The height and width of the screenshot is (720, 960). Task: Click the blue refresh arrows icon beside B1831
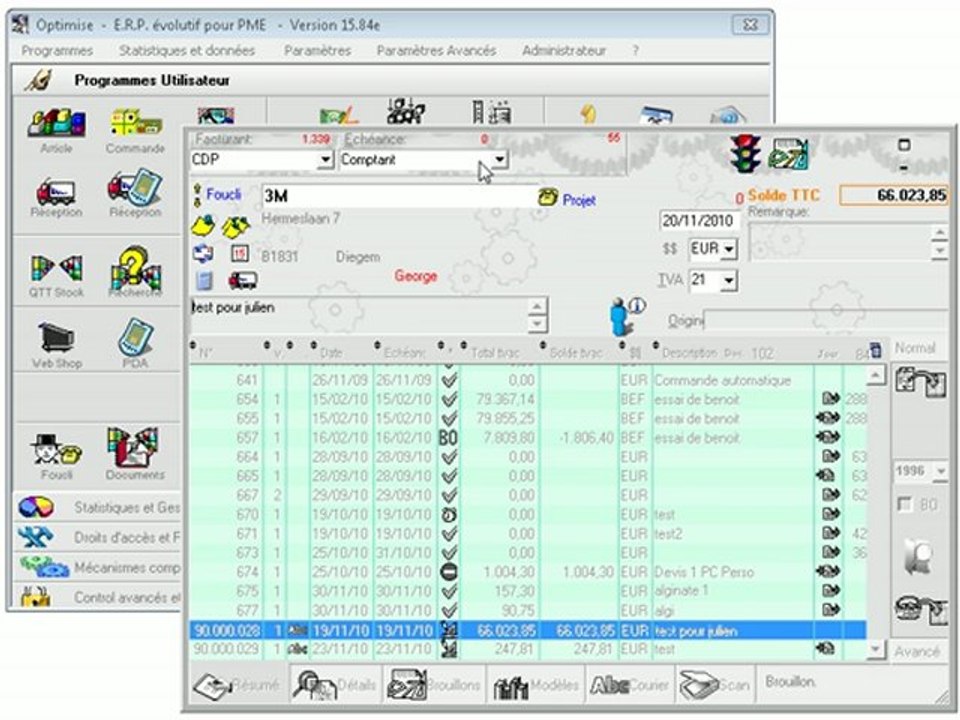point(203,253)
